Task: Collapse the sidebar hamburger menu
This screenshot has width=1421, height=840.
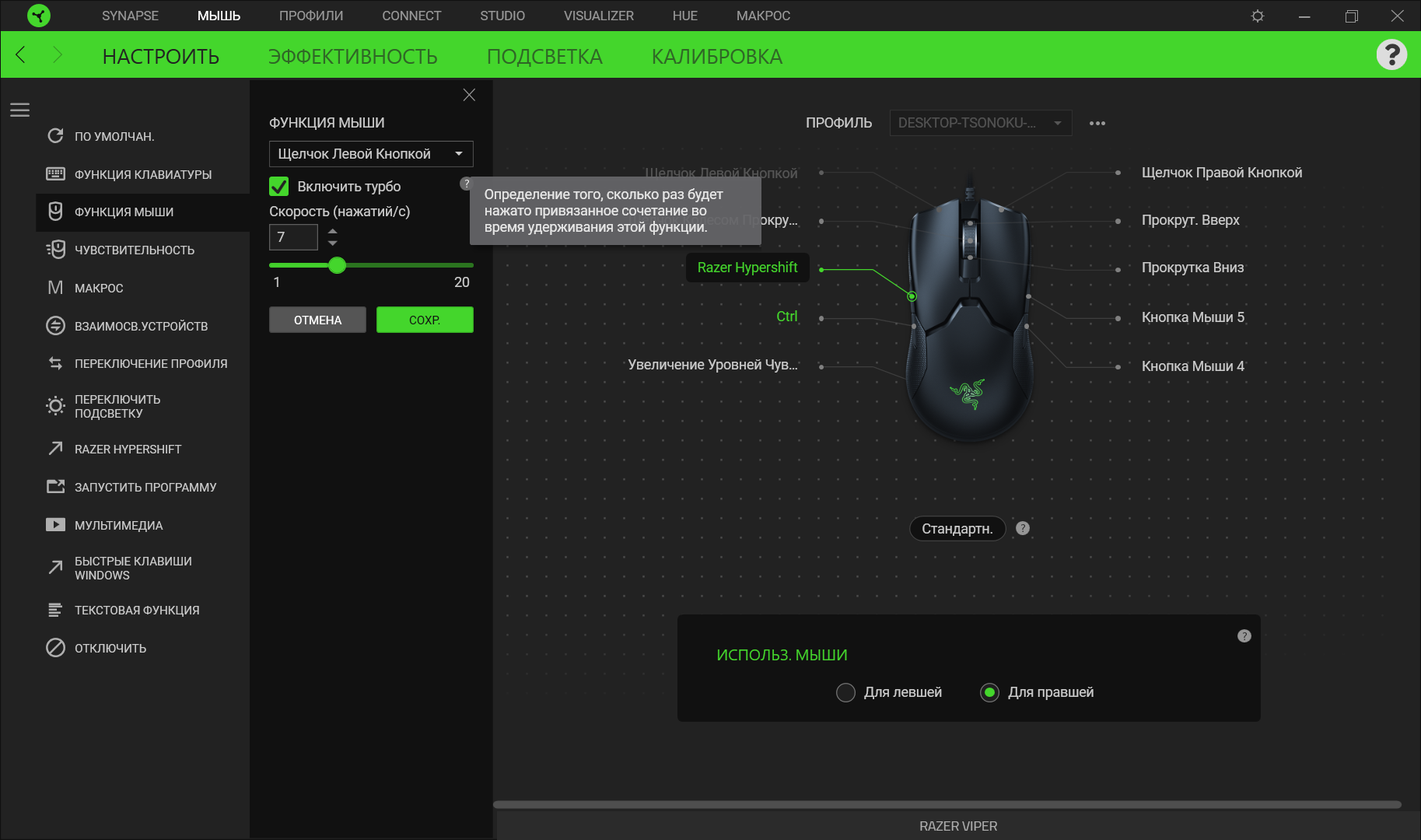Action: pyautogui.click(x=20, y=110)
